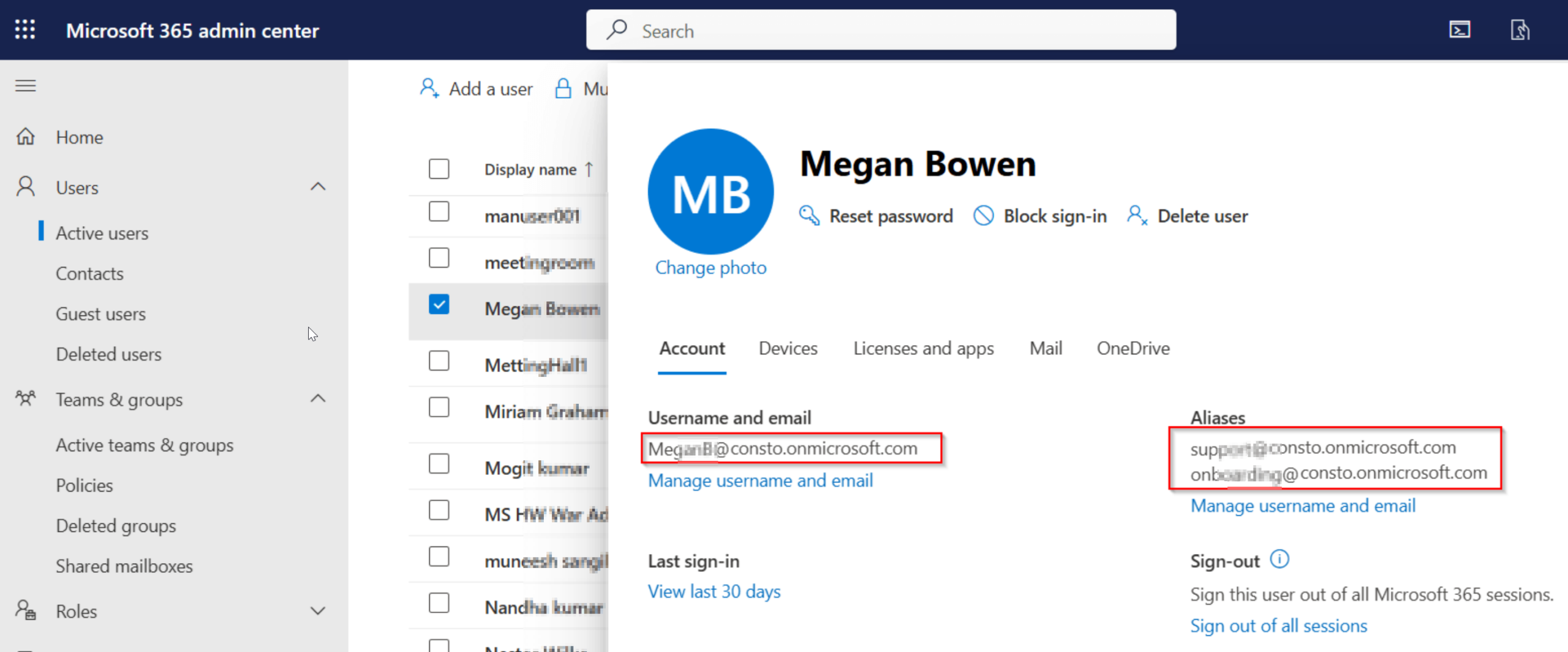Click the padlock icon in toolbar
Screen dimensions: 1568x652
pyautogui.click(x=563, y=88)
